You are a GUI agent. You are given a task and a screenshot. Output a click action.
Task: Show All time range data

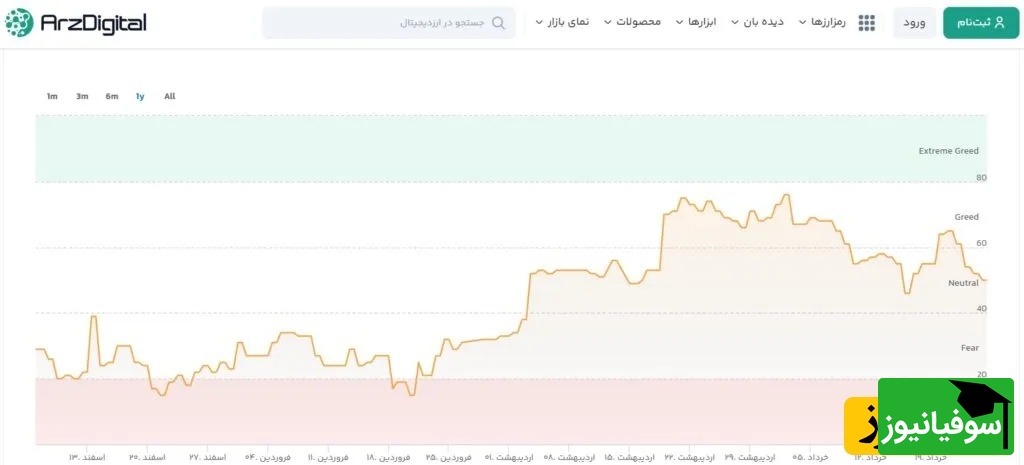[169, 96]
